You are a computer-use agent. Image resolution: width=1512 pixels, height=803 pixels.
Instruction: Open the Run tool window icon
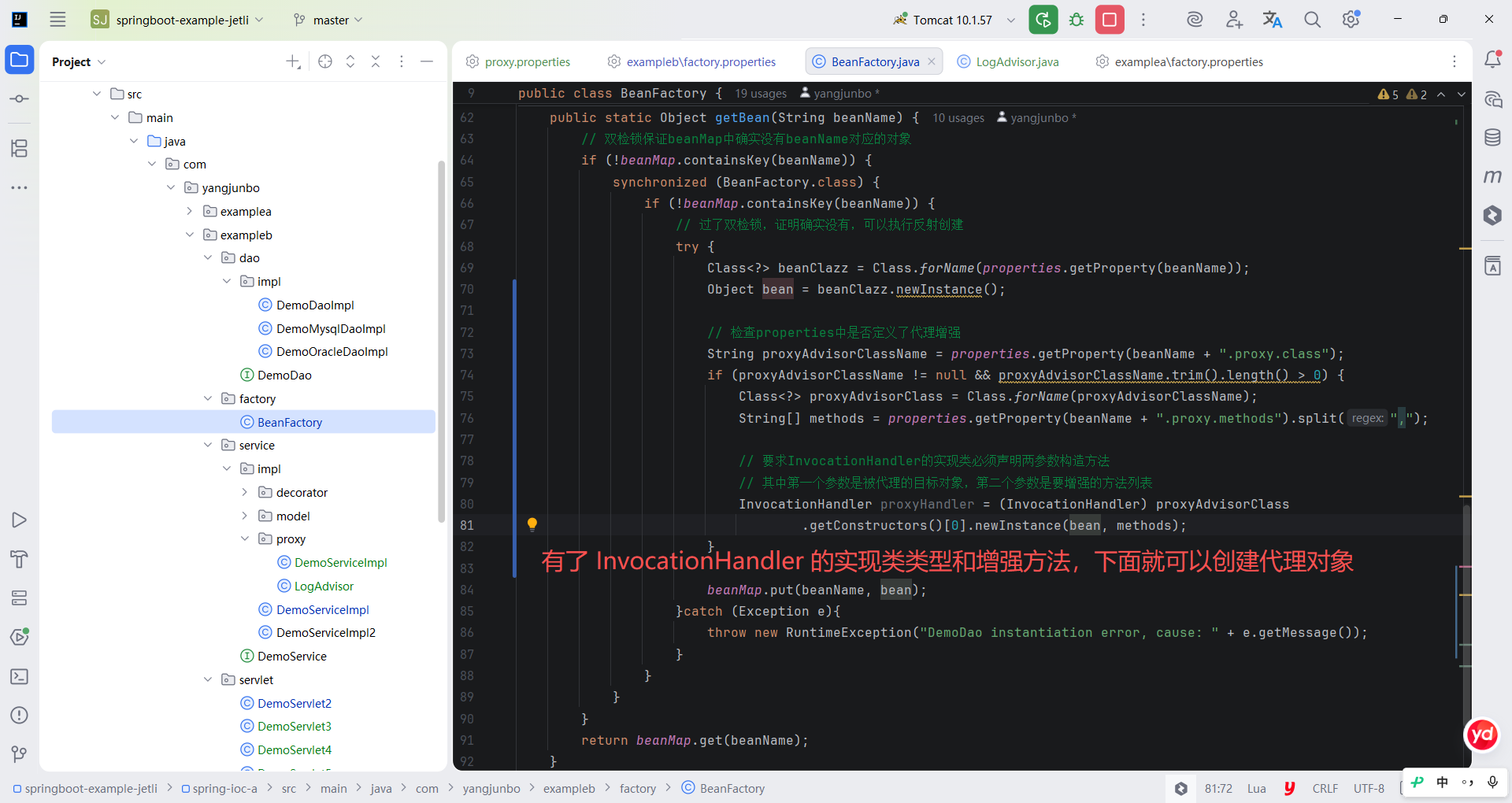(x=20, y=520)
